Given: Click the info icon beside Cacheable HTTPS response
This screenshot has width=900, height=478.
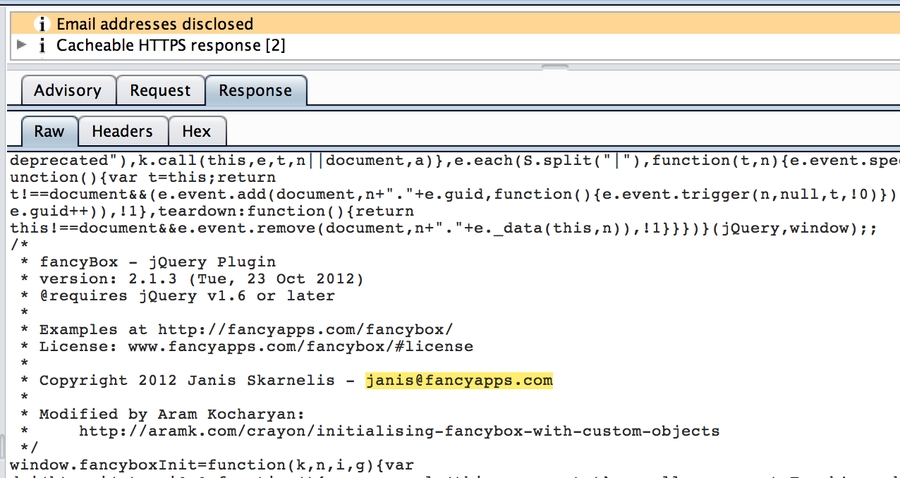Looking at the screenshot, I should pyautogui.click(x=41, y=45).
